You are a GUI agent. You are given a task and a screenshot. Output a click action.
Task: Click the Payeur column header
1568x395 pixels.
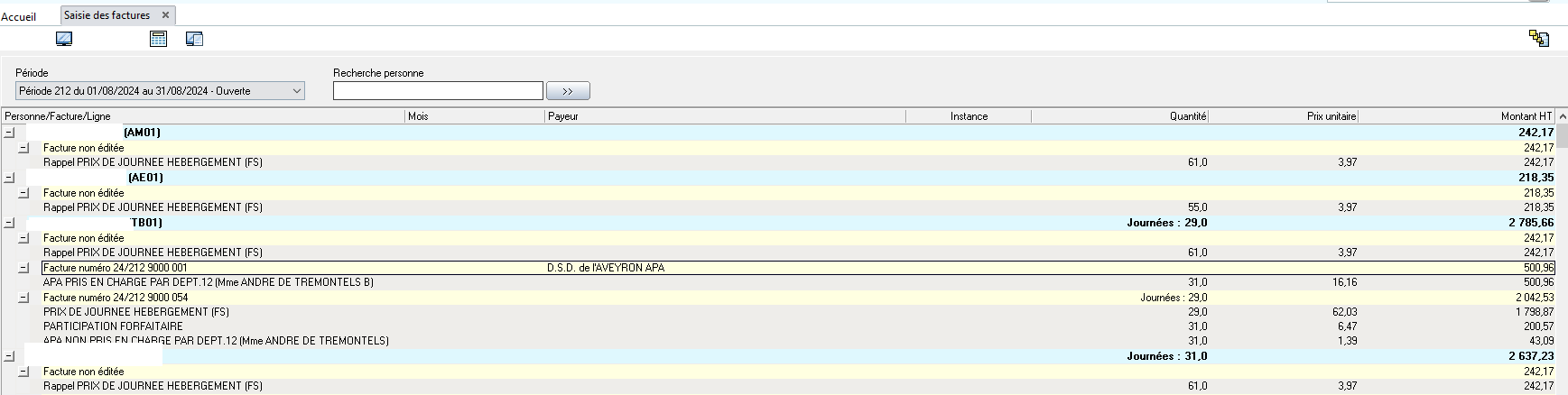tap(724, 116)
